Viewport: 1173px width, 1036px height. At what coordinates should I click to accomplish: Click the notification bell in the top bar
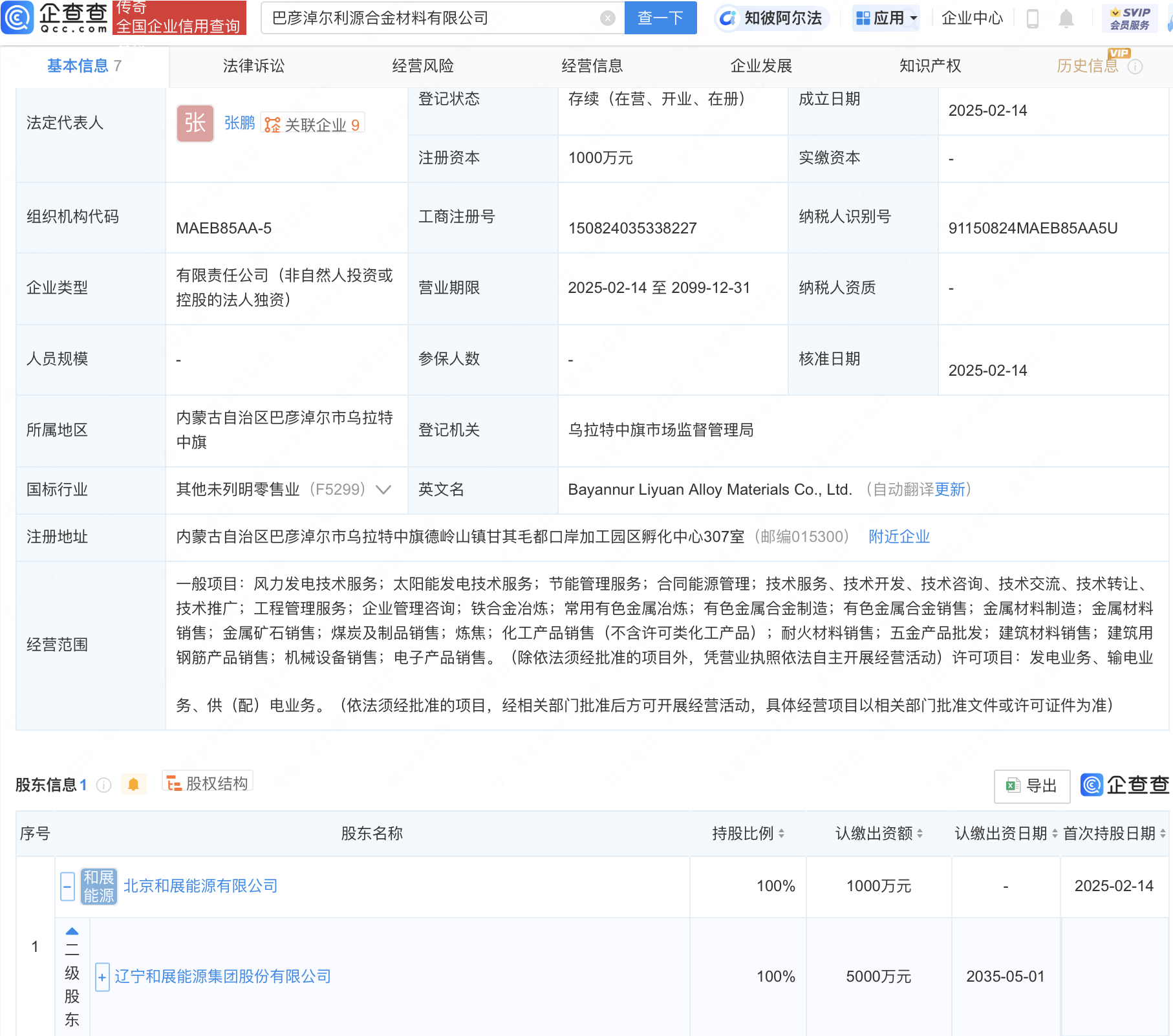click(x=1067, y=17)
